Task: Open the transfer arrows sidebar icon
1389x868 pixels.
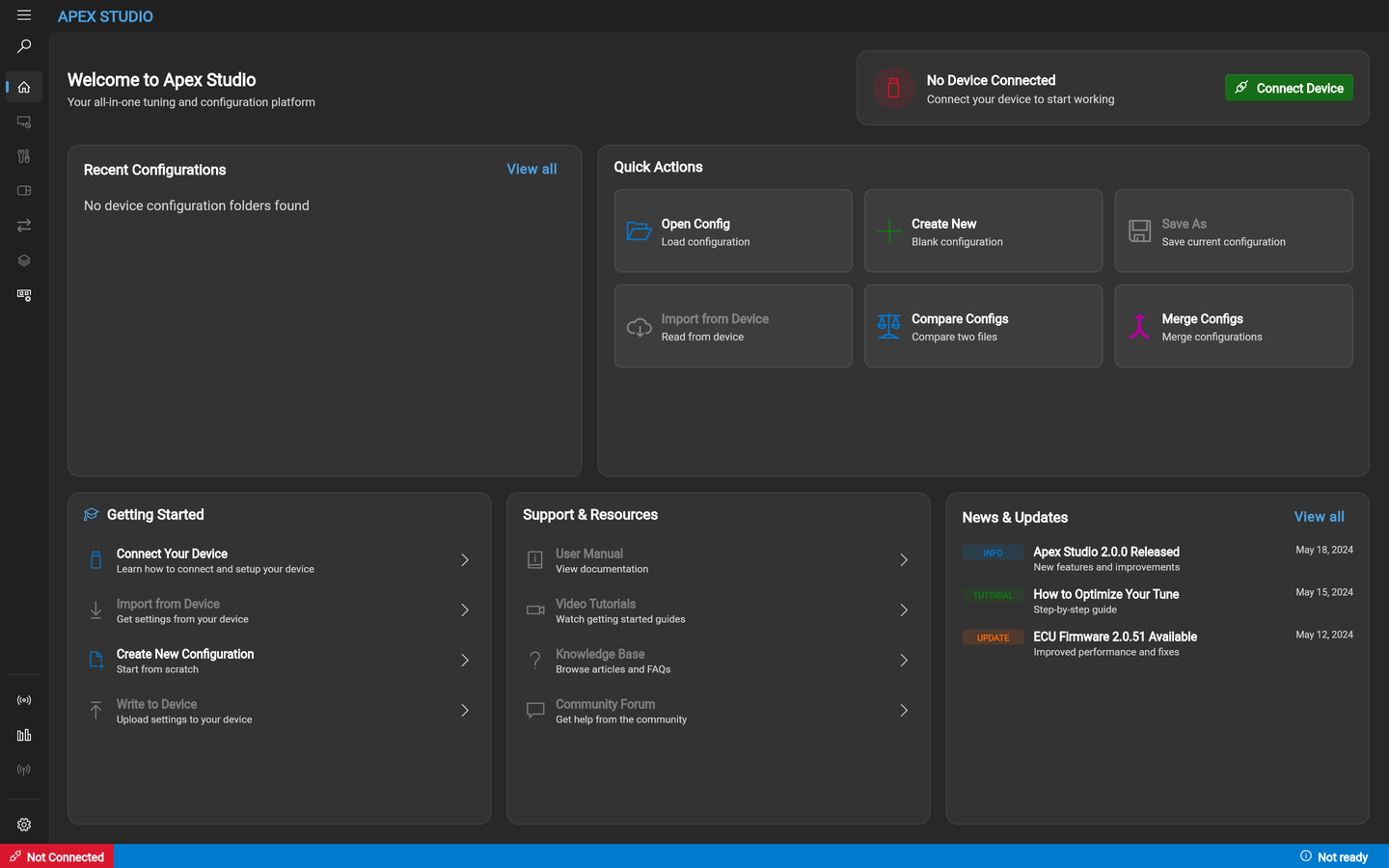Action: [x=24, y=226]
